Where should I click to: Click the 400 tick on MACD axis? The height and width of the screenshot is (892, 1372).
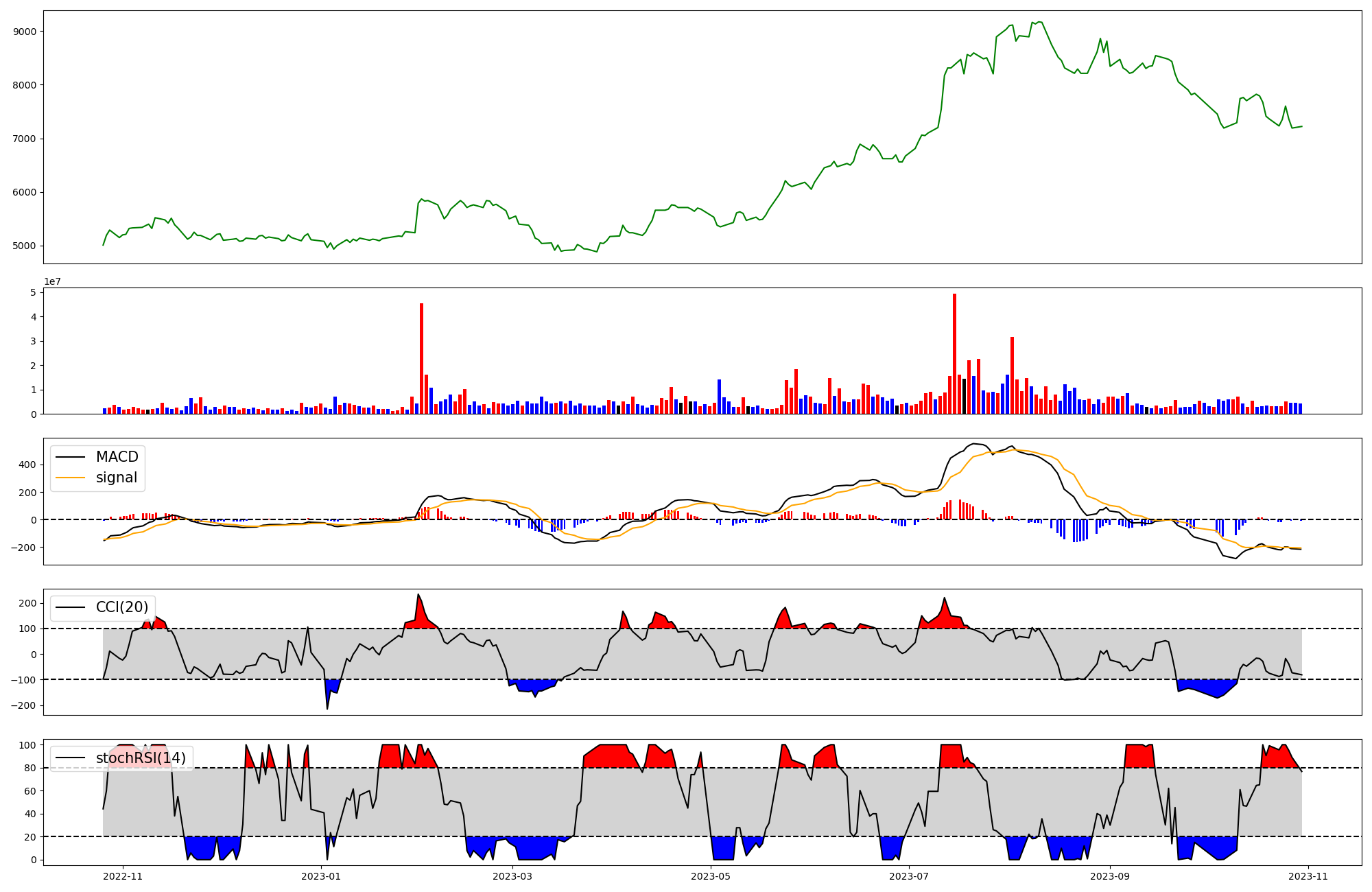(x=28, y=465)
